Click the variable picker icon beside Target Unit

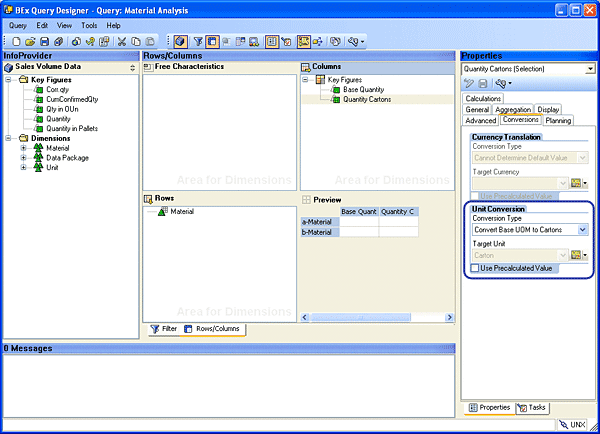pos(575,255)
